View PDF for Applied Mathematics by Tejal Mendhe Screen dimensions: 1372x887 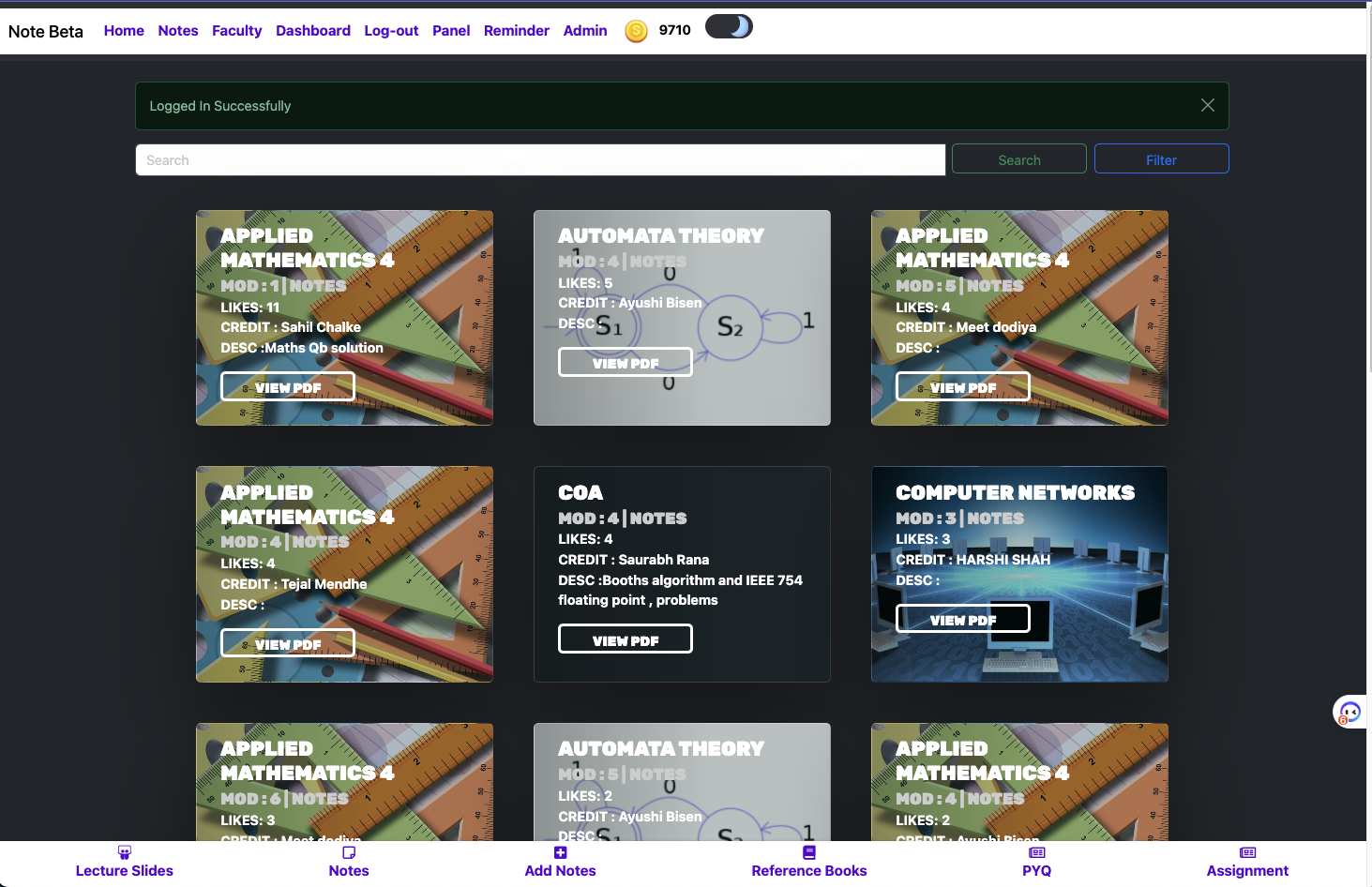[288, 644]
